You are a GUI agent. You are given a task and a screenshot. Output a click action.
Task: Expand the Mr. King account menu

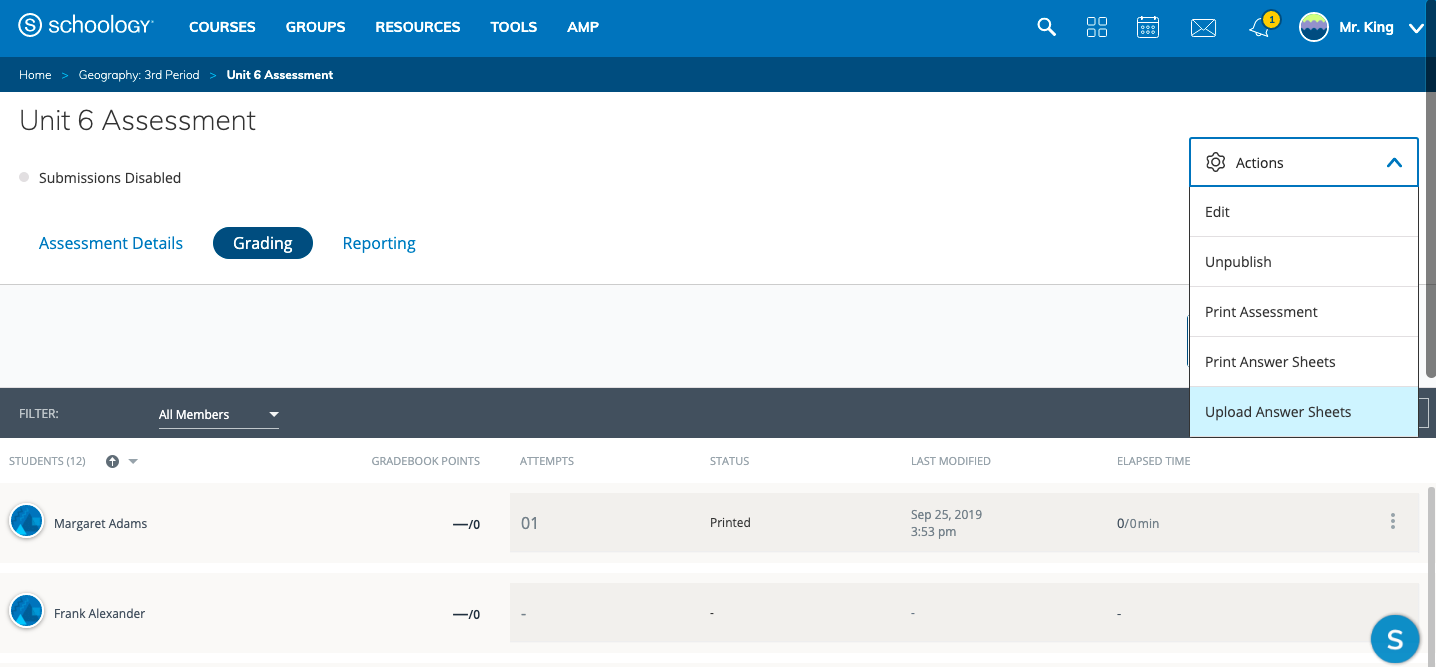click(1415, 28)
